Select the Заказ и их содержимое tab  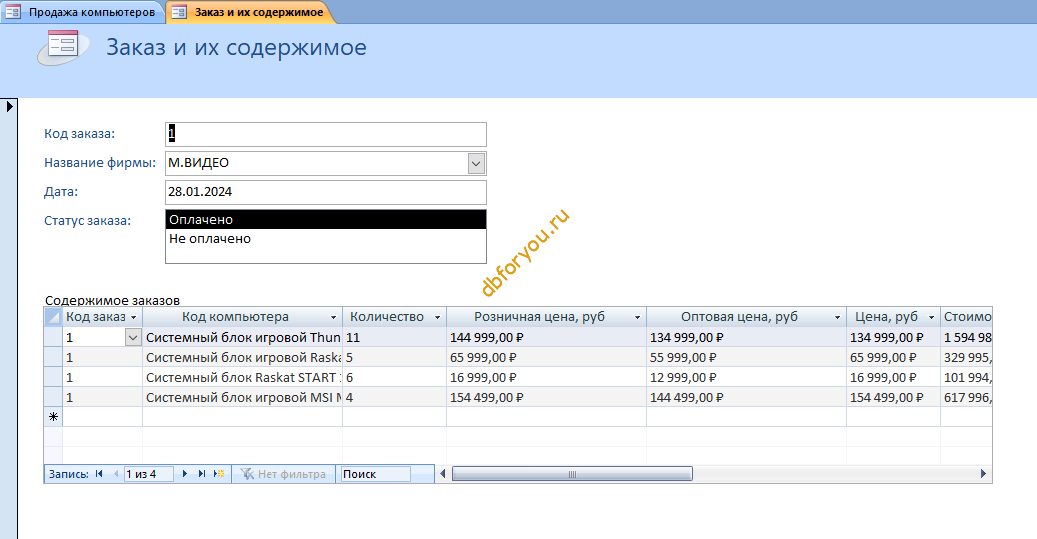tap(249, 12)
